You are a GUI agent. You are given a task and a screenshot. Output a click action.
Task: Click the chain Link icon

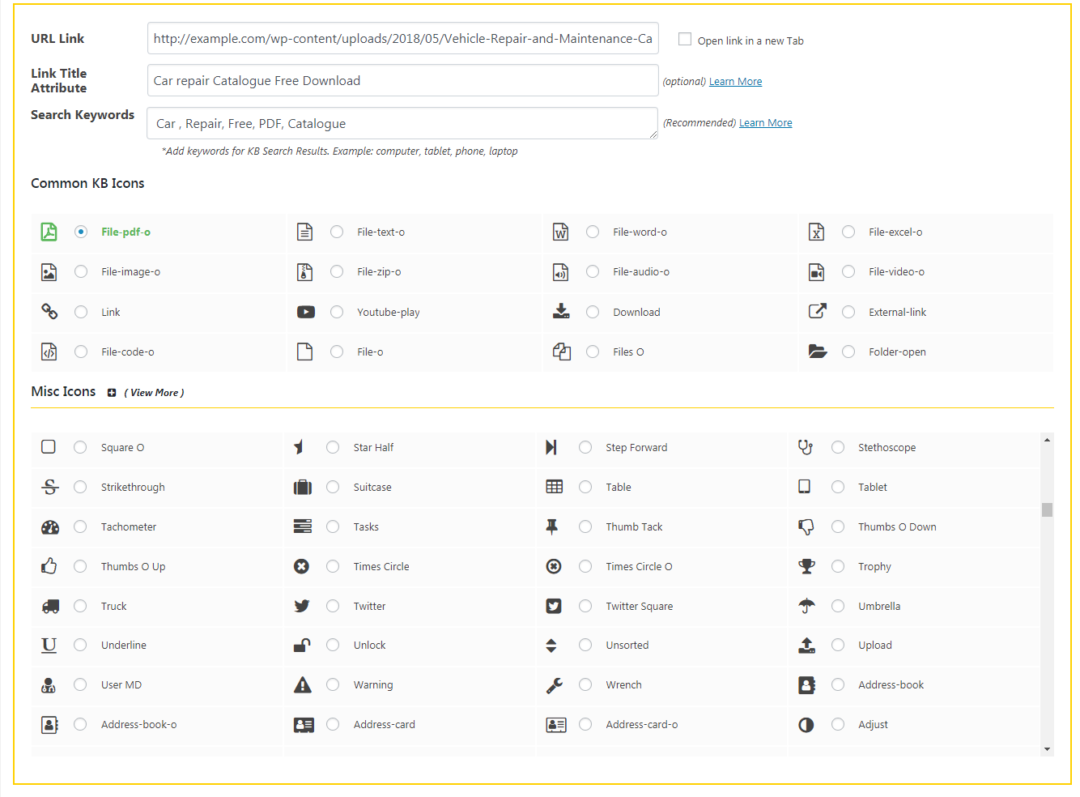[49, 311]
